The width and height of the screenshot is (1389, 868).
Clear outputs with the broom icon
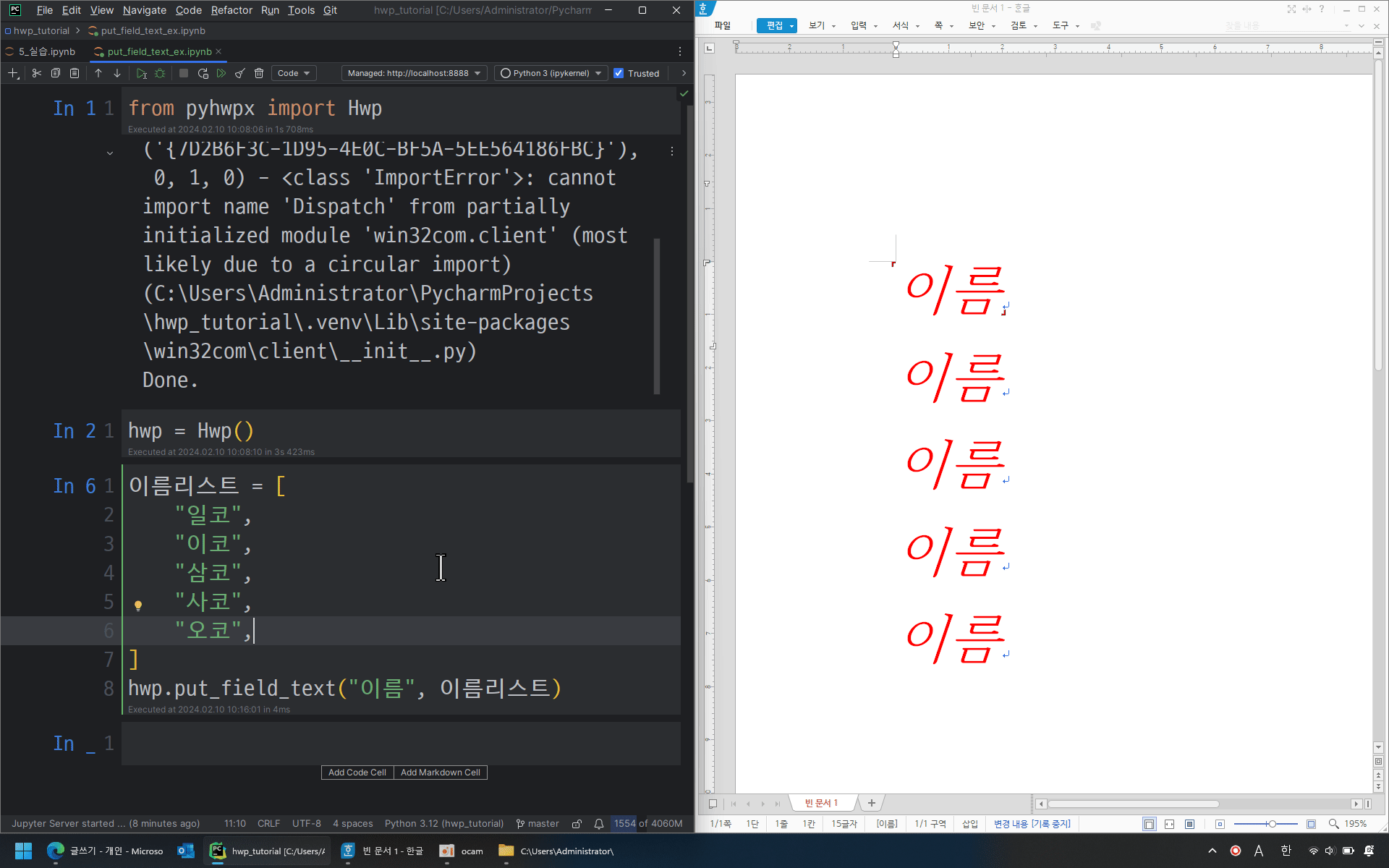pyautogui.click(x=240, y=73)
